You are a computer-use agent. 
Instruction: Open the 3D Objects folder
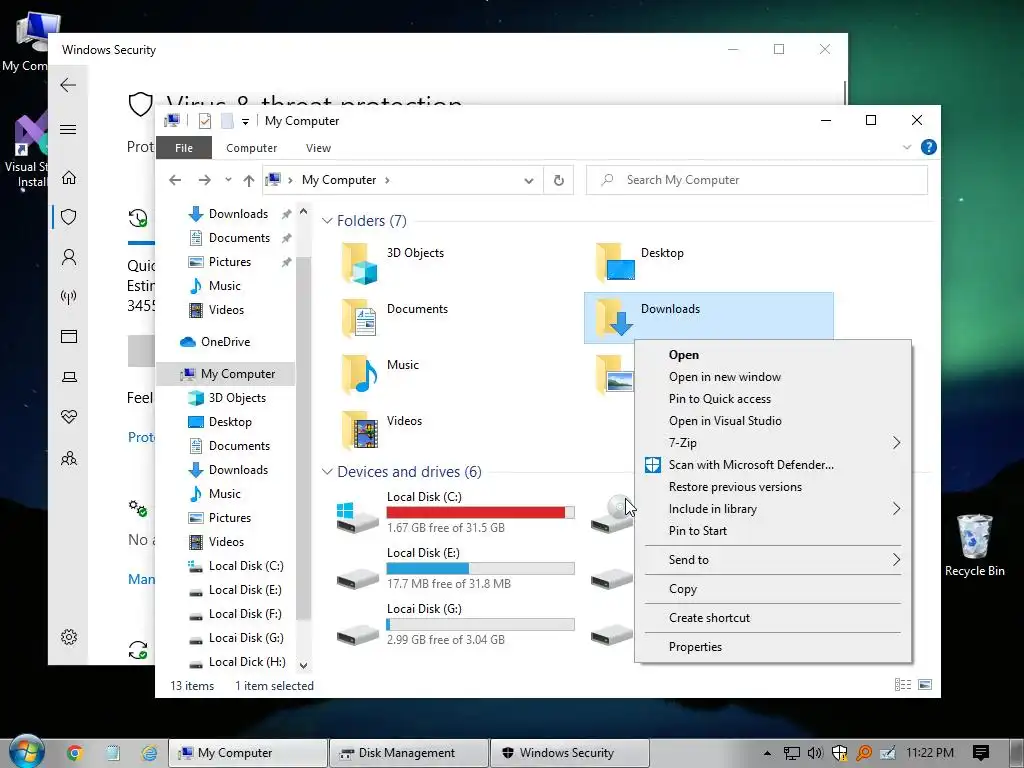(x=393, y=263)
